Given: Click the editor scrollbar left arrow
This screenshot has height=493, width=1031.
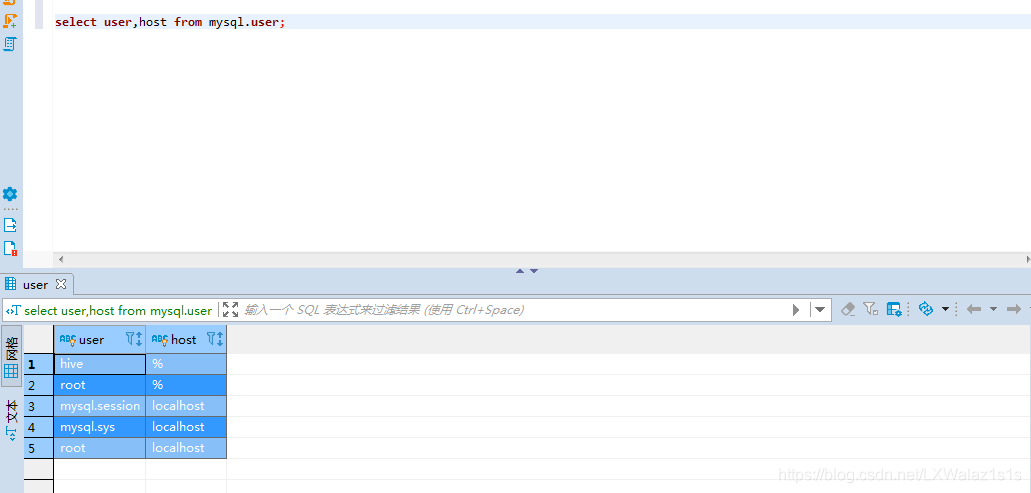Looking at the screenshot, I should [60, 260].
